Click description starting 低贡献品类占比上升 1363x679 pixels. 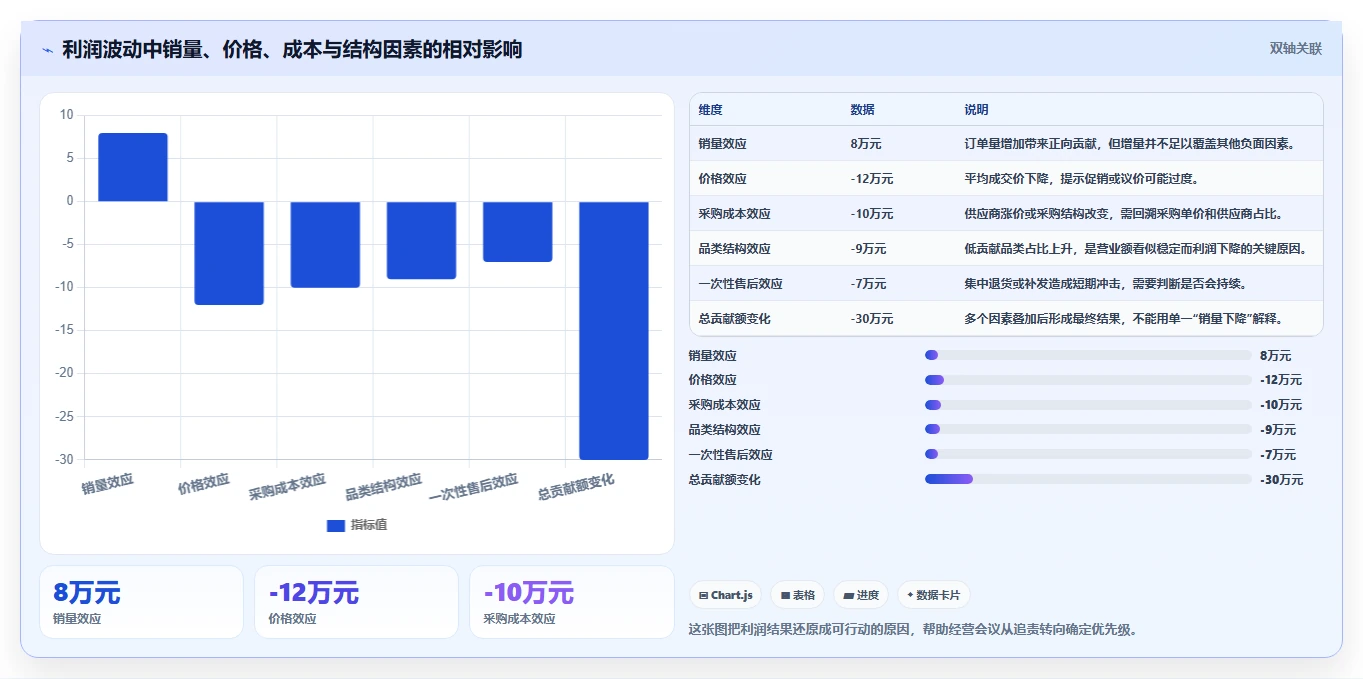pyautogui.click(x=1136, y=249)
